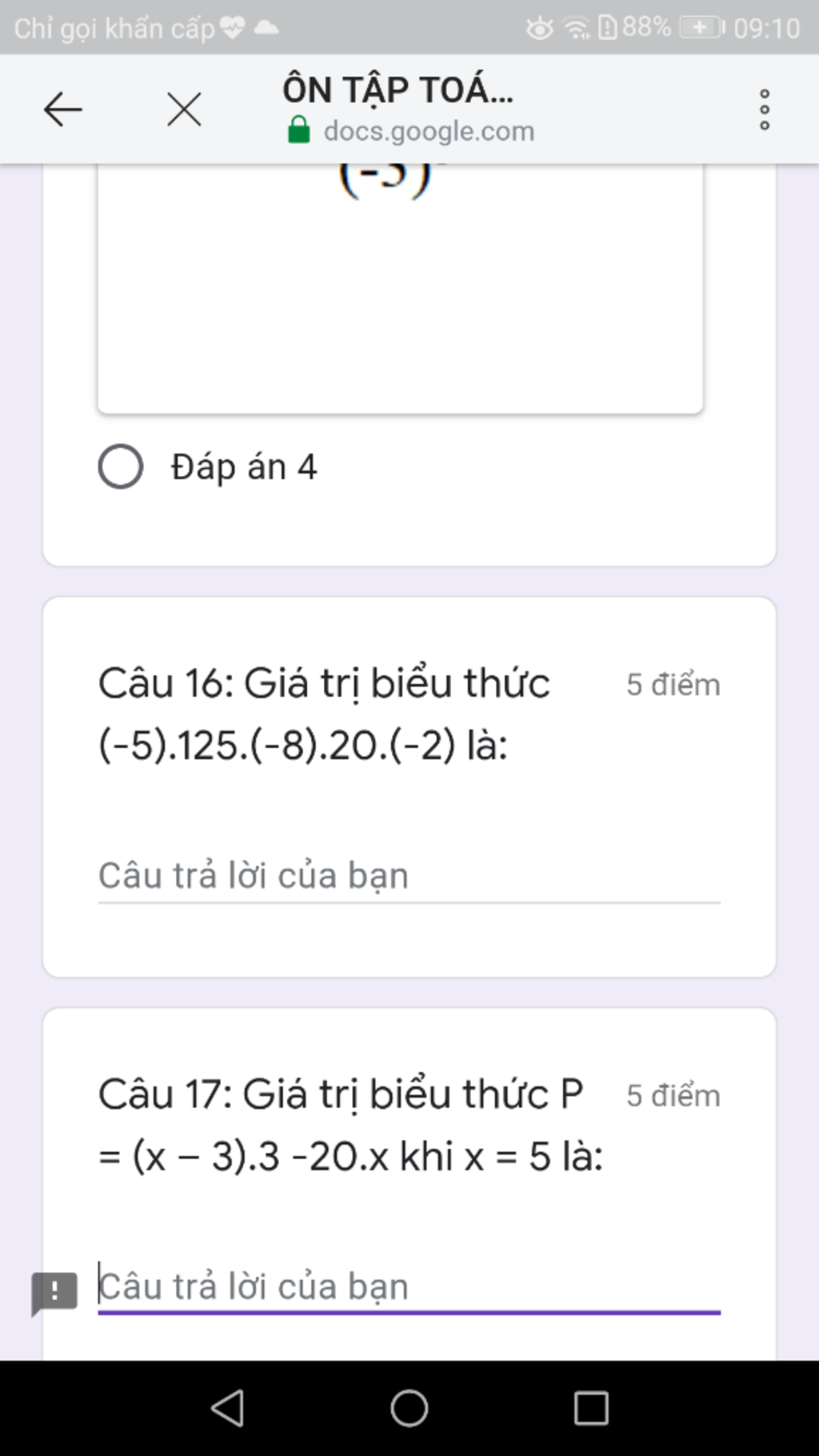The image size is (819, 1456).
Task: Focus the Câu 17 answer field
Action: (409, 1287)
